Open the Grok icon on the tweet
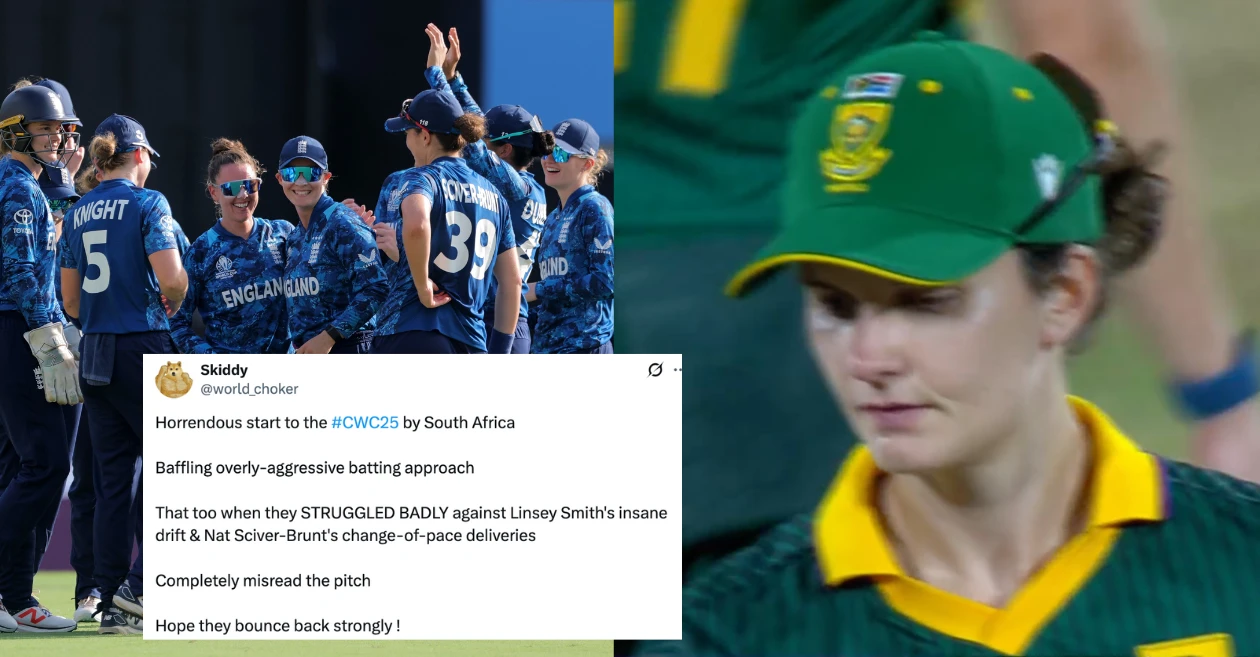The height and width of the screenshot is (657, 1260). click(x=655, y=370)
